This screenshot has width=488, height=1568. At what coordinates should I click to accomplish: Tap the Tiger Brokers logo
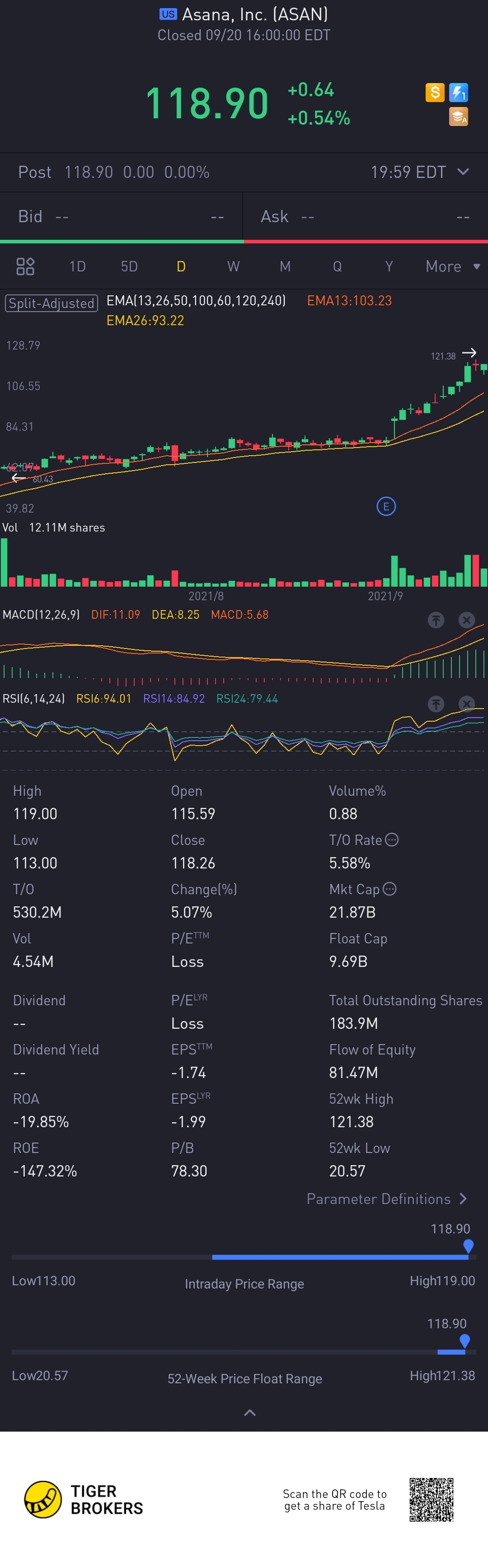(x=84, y=1499)
